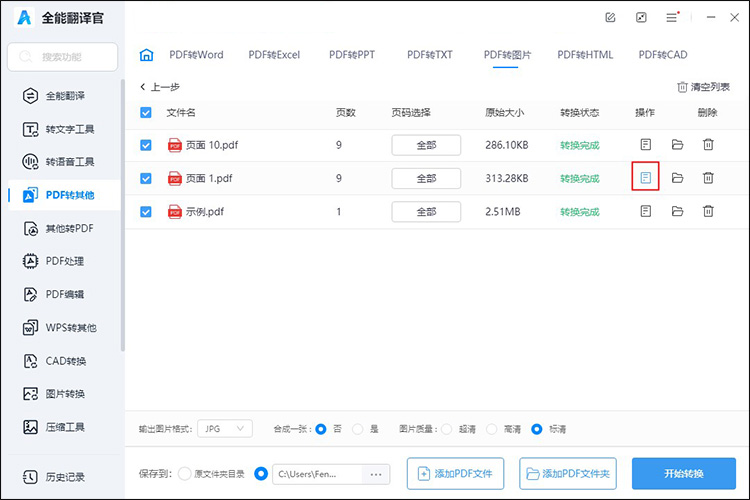Switch to the PDF转图片 tab

[x=507, y=55]
